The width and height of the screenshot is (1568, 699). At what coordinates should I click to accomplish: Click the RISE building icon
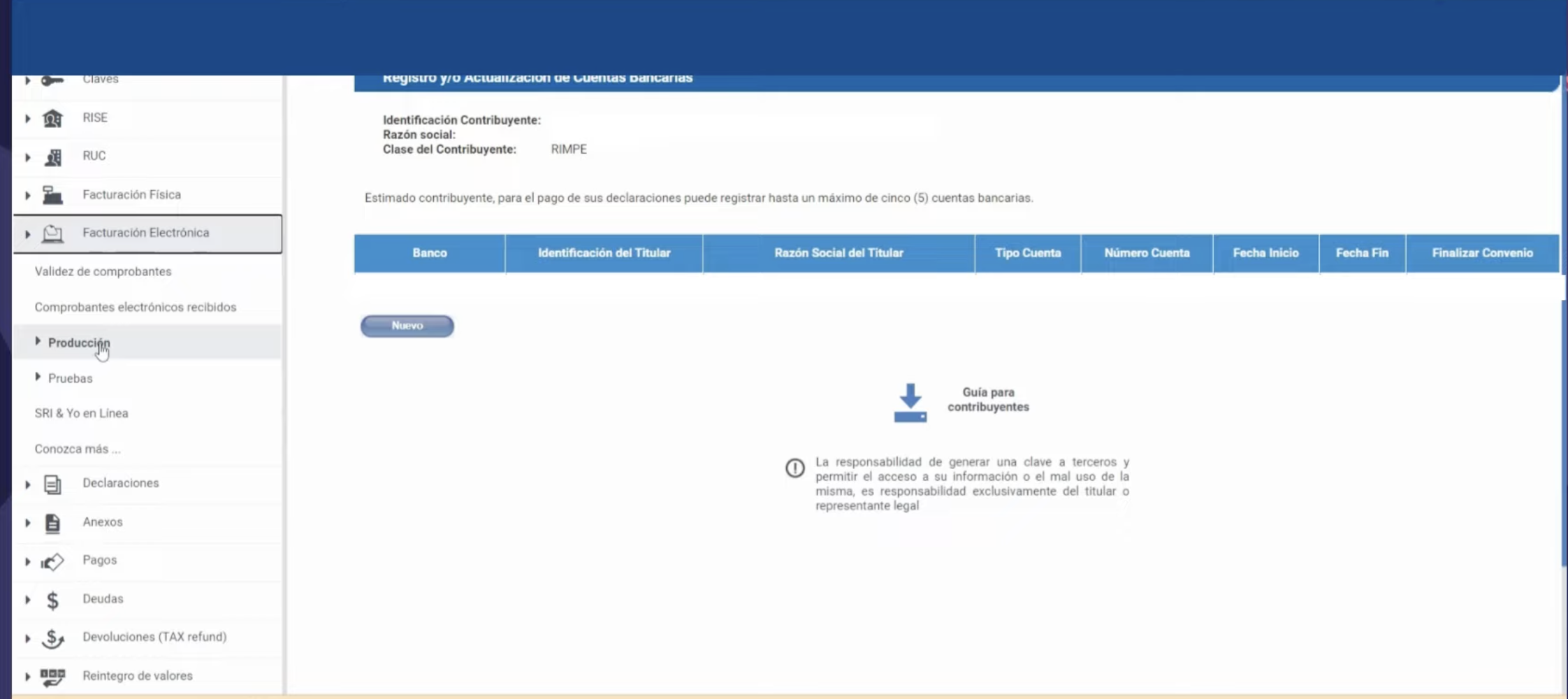(x=52, y=118)
